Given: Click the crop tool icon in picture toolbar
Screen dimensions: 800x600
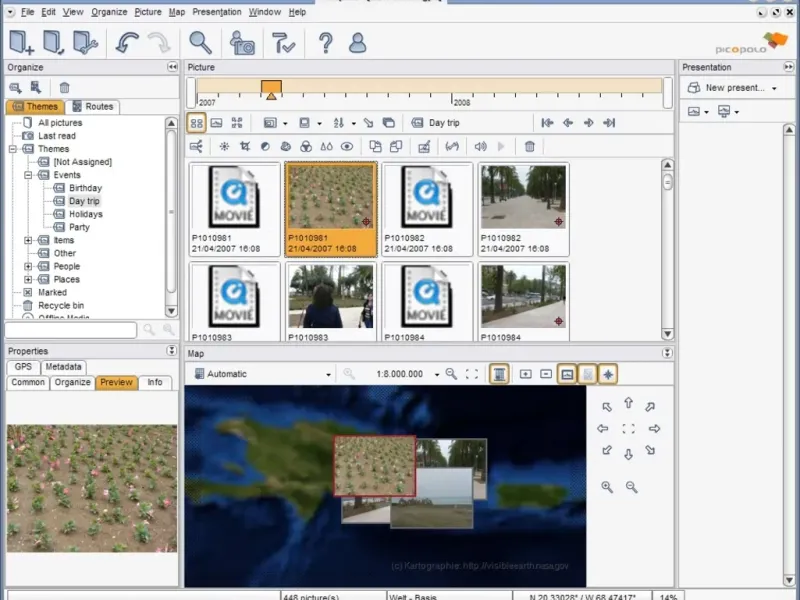Looking at the screenshot, I should coord(244,146).
